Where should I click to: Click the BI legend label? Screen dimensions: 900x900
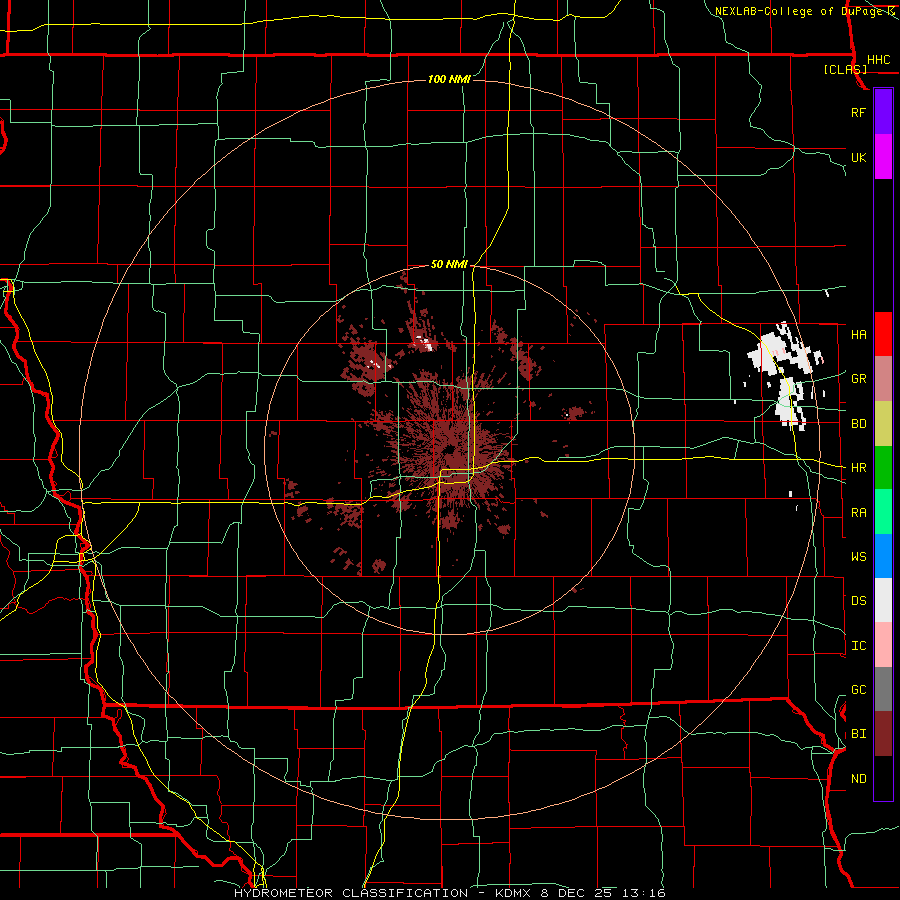pos(859,734)
